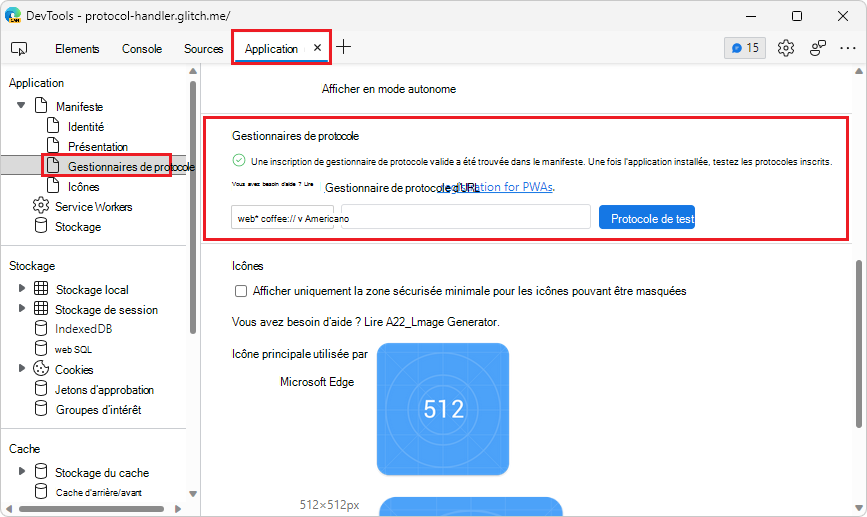Viewport: 867px width, 517px height.
Task: Expand the Stockage du cache node
Action: (22, 471)
